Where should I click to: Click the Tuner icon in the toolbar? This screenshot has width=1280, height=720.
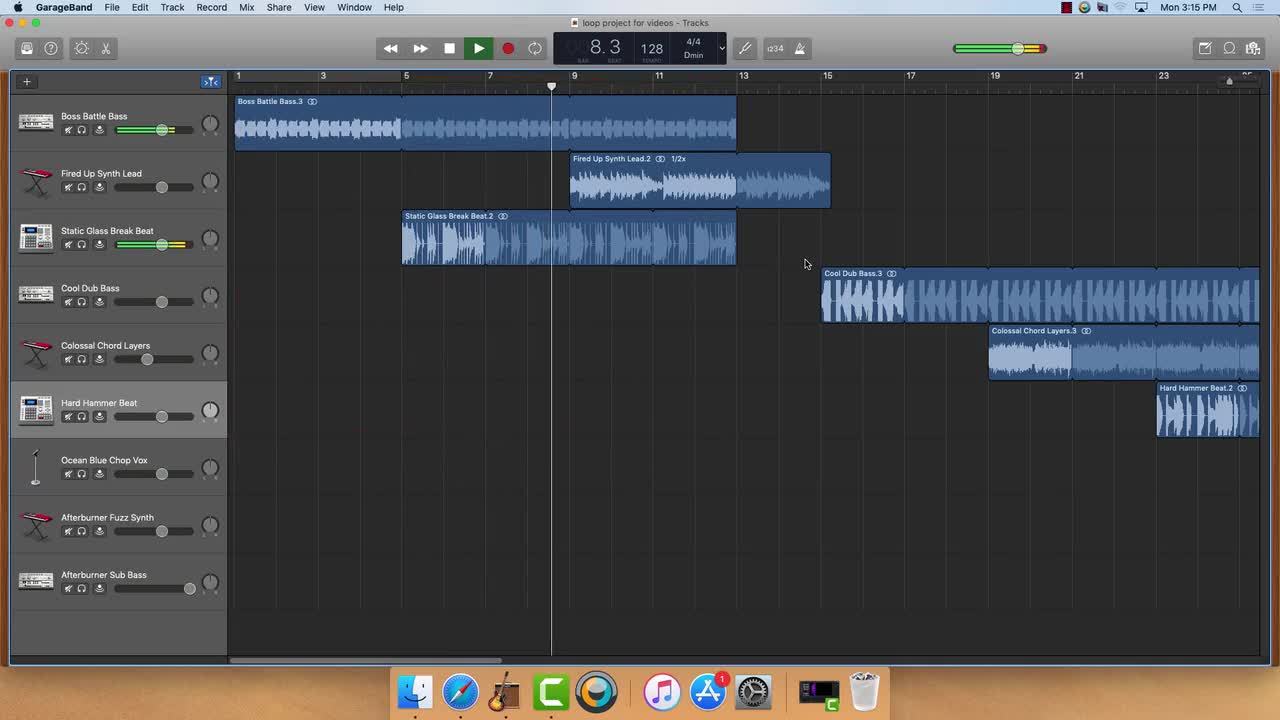pos(744,48)
